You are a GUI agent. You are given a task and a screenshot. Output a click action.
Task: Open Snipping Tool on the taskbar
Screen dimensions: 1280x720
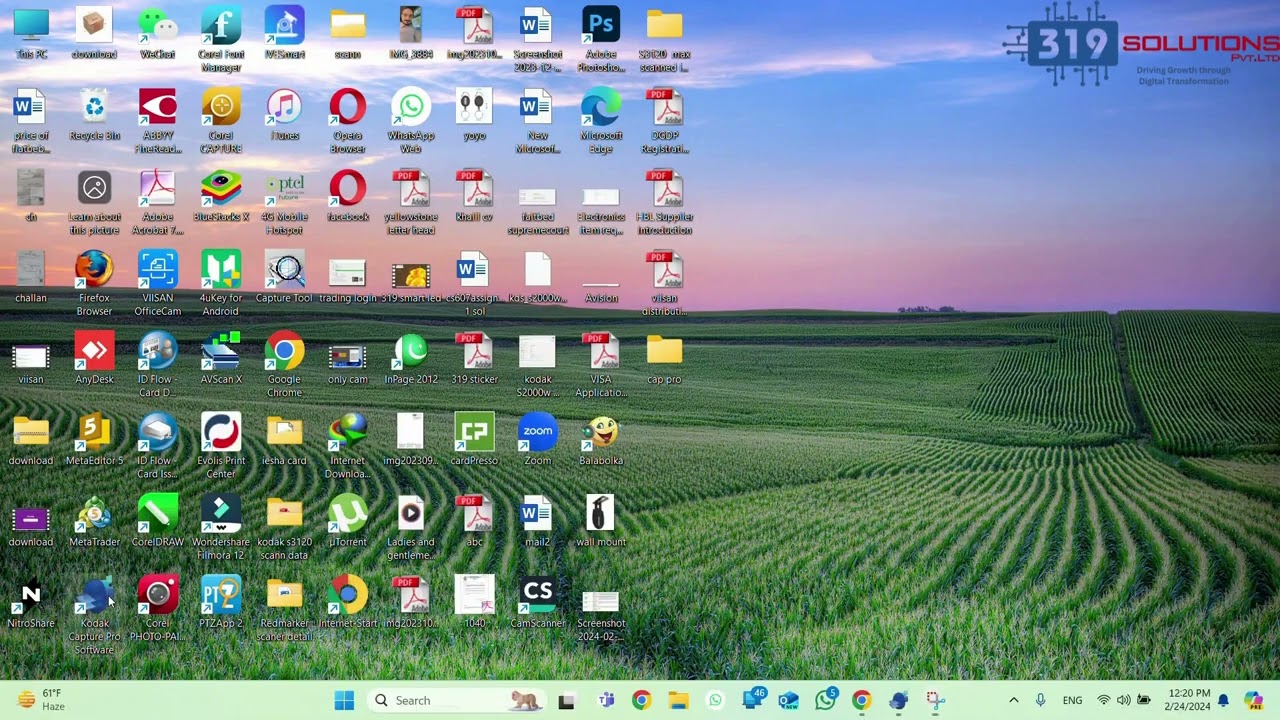(935, 700)
